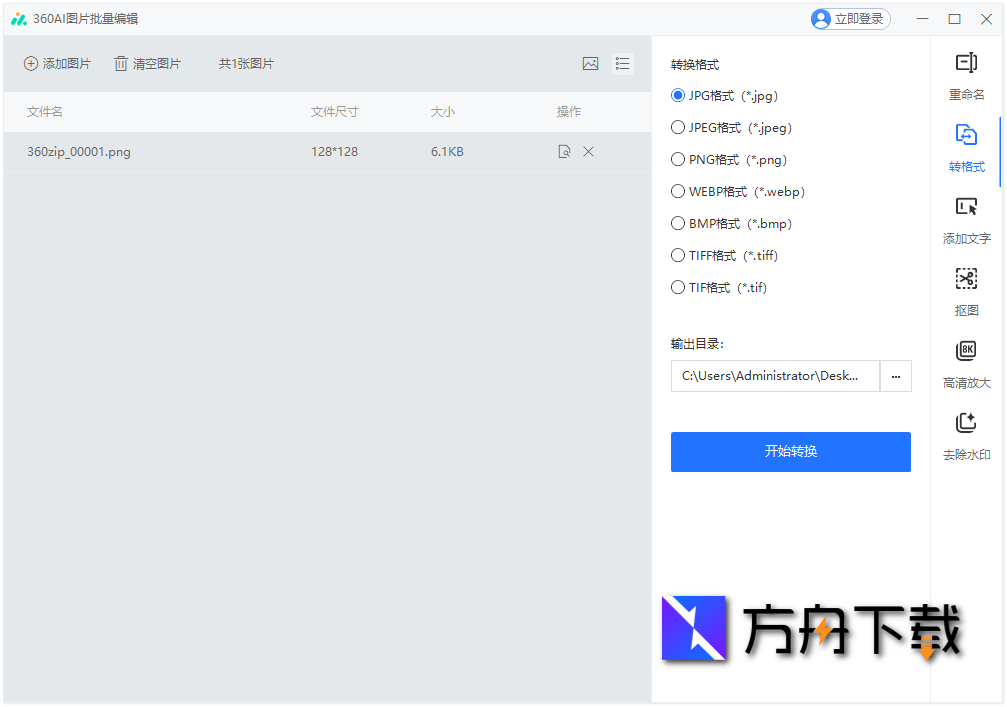Click 添加图片 to add images

(x=57, y=62)
